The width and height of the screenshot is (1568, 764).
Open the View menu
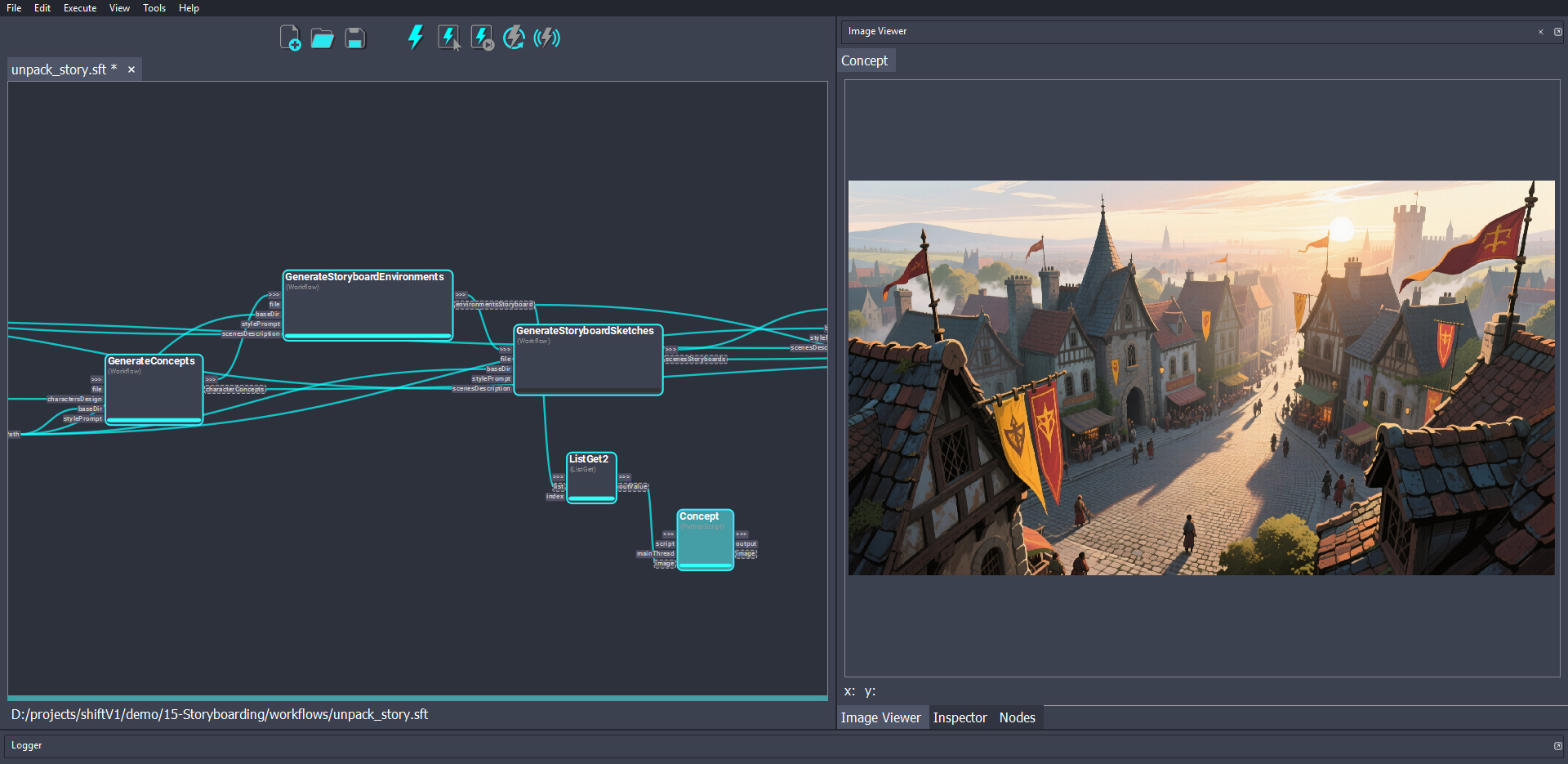tap(119, 8)
